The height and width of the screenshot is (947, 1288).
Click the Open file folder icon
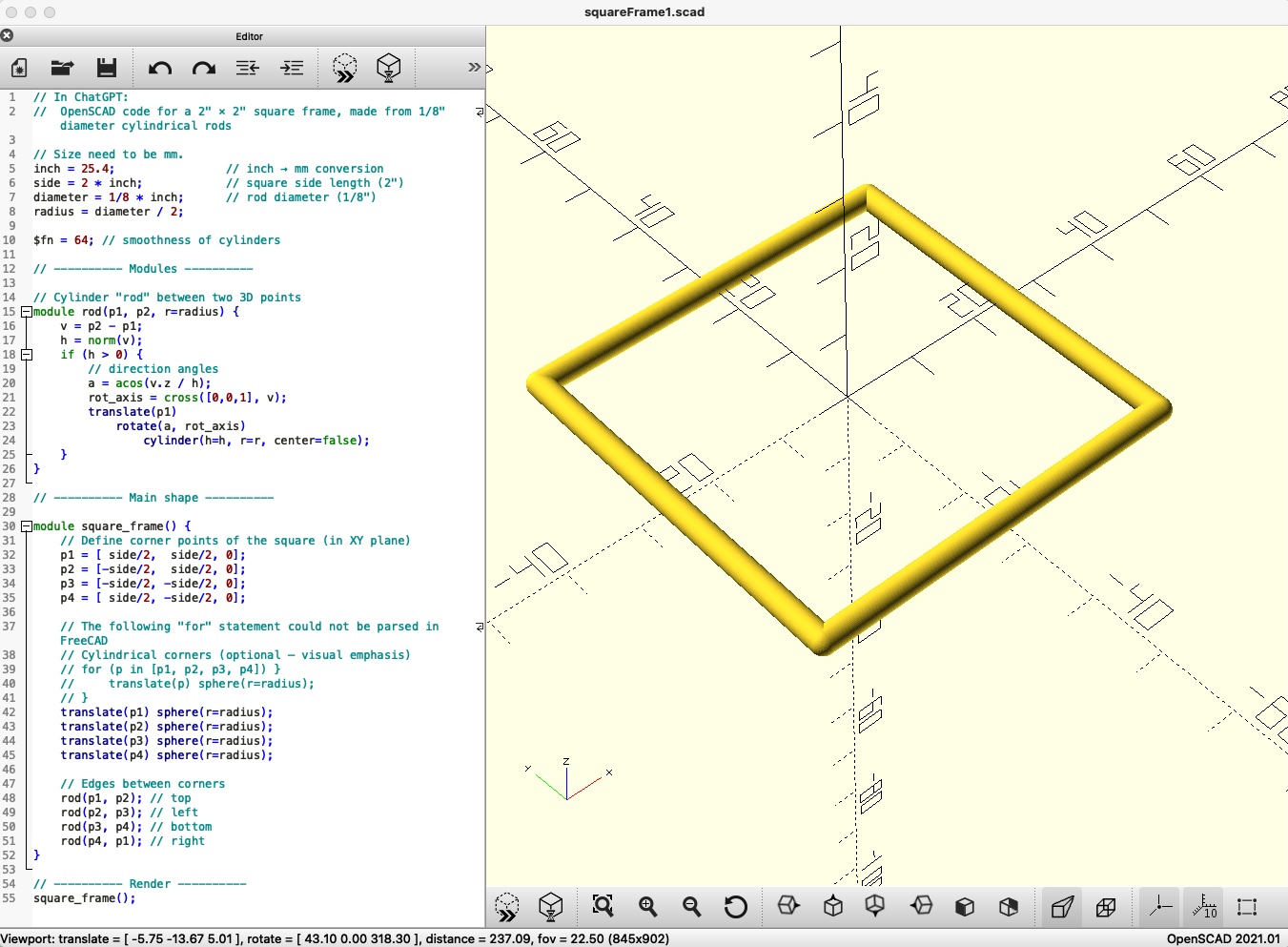click(62, 68)
